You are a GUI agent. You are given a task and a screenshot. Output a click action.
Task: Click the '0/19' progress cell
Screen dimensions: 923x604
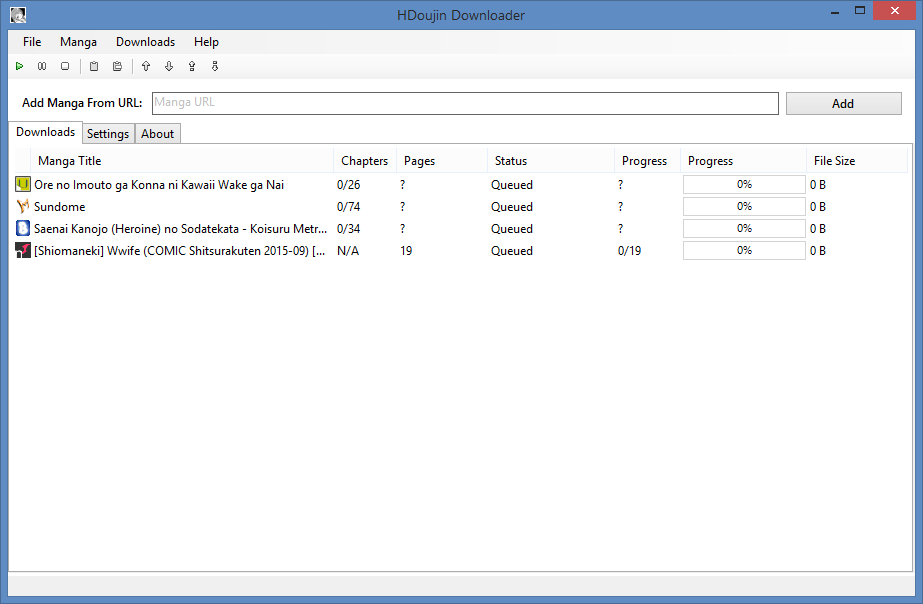629,251
